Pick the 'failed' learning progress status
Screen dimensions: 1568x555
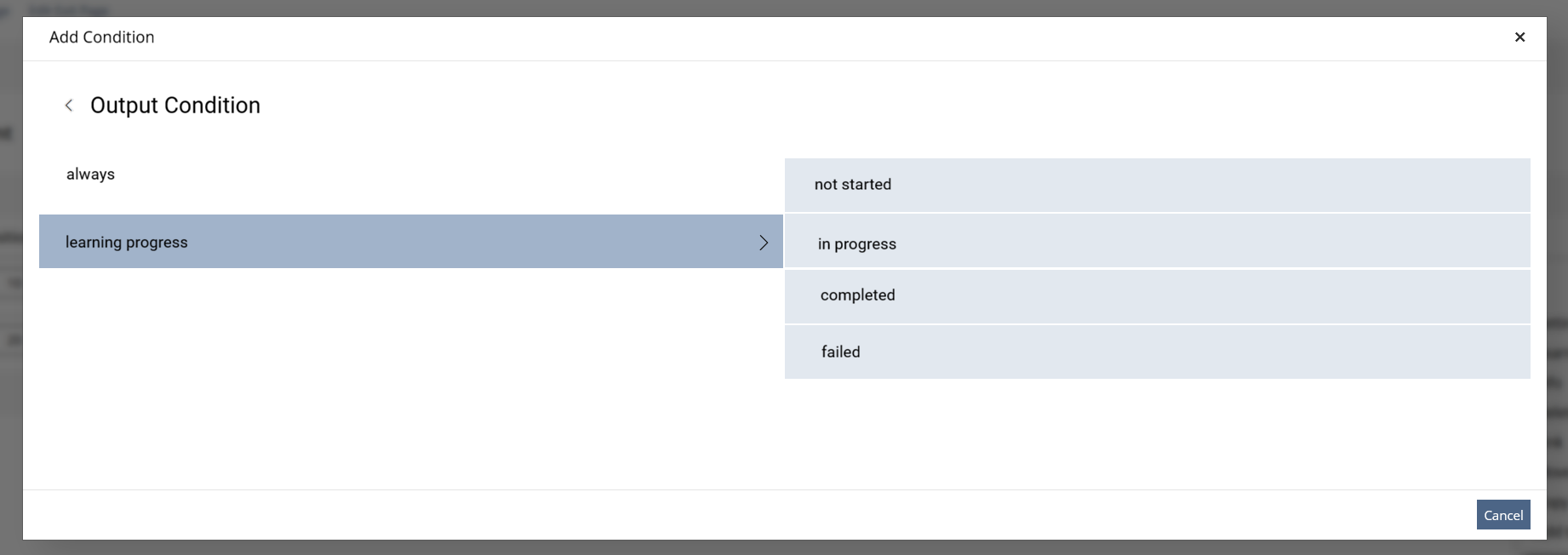pos(1158,352)
